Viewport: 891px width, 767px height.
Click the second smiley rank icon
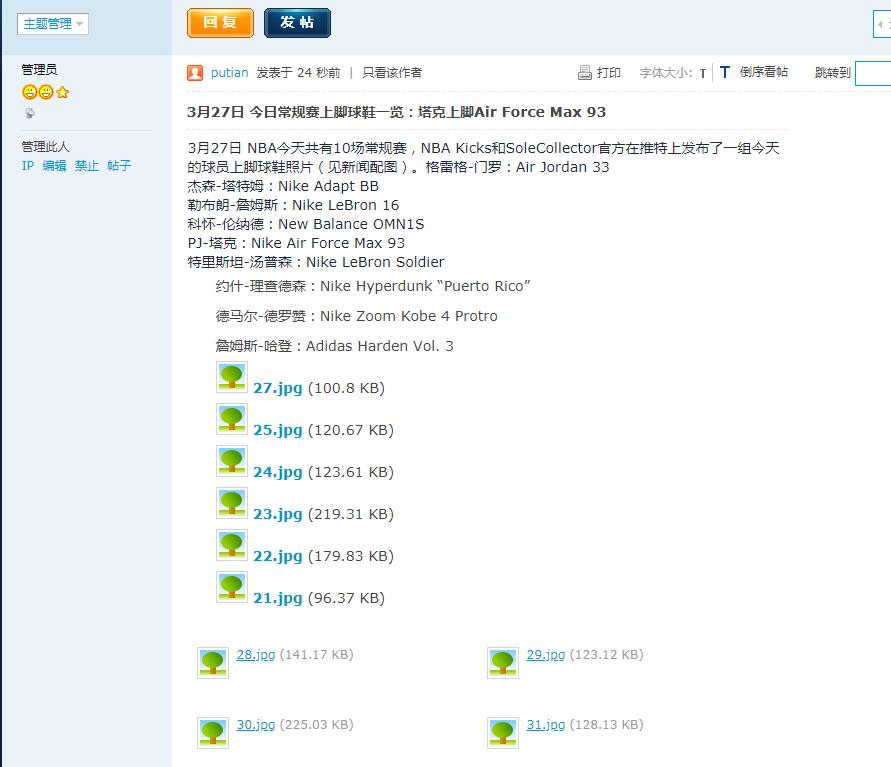pos(46,92)
